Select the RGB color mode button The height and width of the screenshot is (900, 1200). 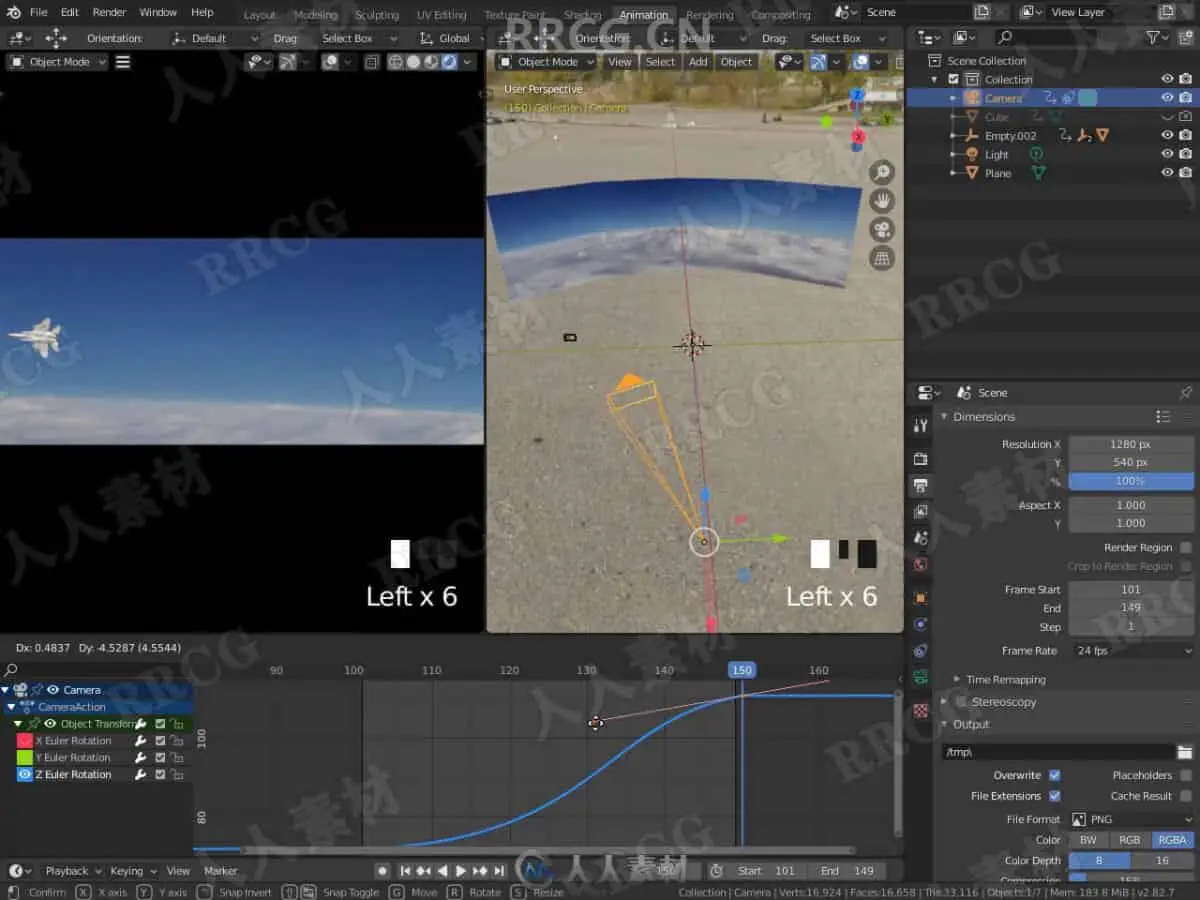click(x=1130, y=840)
